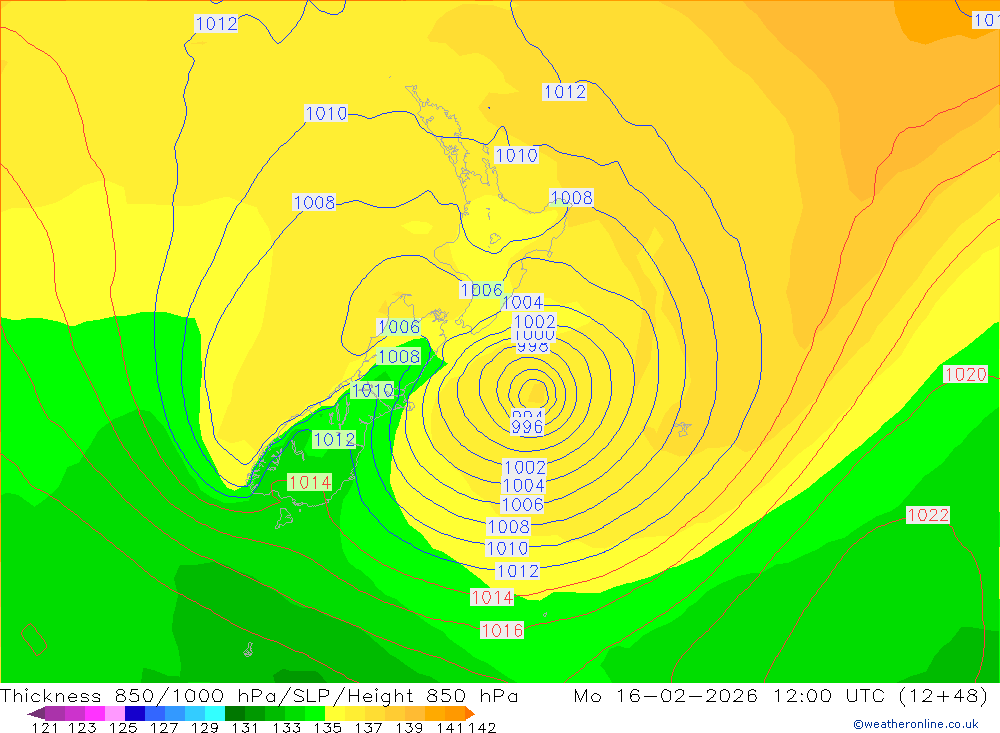Click the red 1014 label directly above 1016
1000x733 pixels.
click(x=492, y=597)
